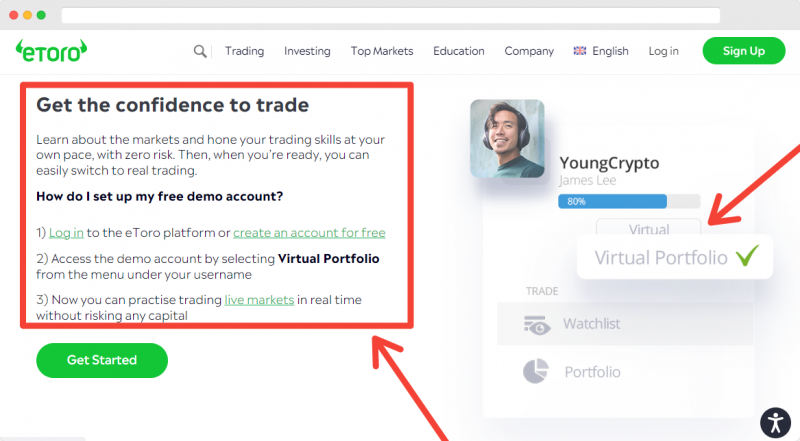The image size is (800, 441).
Task: Open the Trading menu
Action: [x=244, y=51]
